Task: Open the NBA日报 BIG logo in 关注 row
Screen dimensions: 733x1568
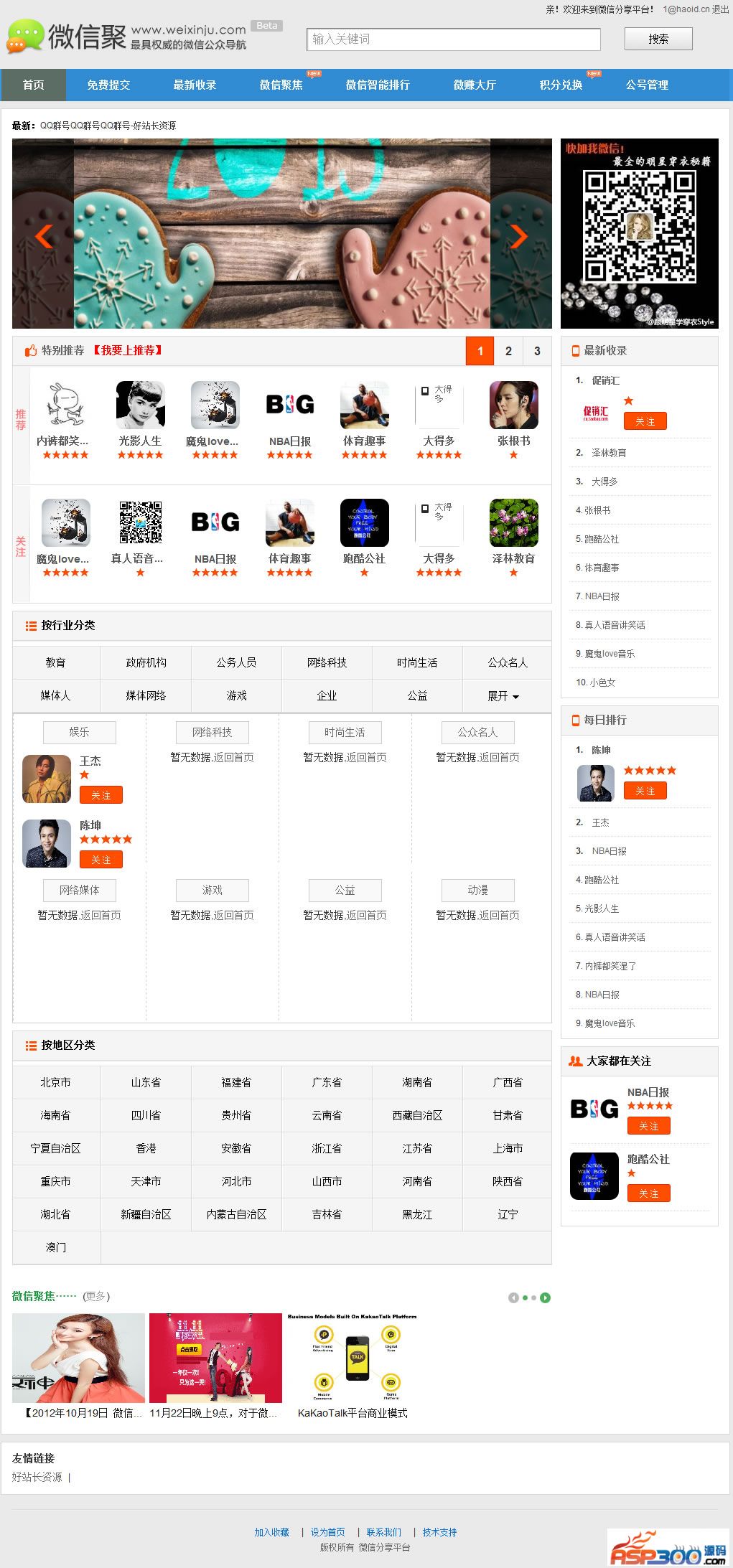Action: (215, 523)
